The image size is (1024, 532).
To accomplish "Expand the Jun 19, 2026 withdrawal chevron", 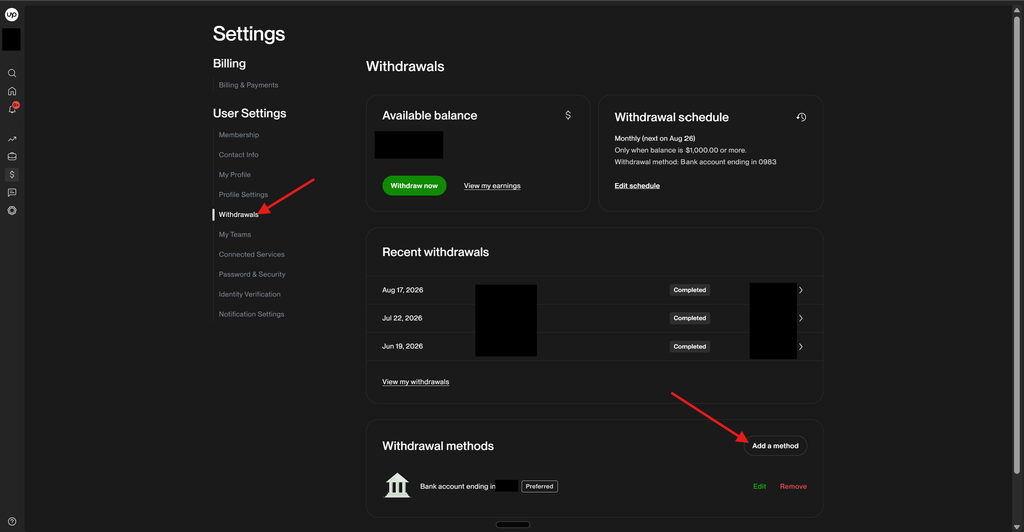I will coord(801,347).
